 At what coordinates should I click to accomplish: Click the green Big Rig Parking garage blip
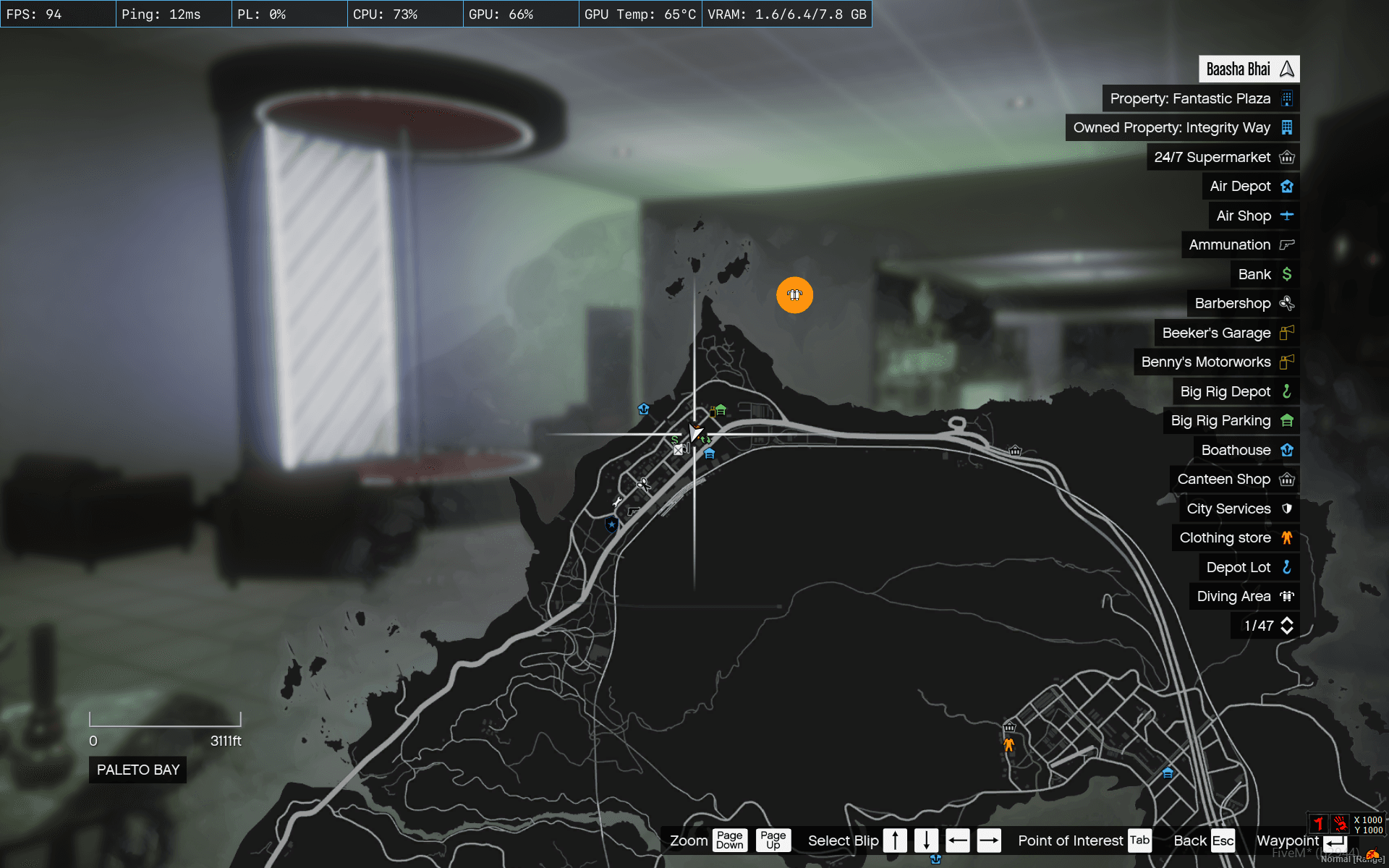coord(721,410)
